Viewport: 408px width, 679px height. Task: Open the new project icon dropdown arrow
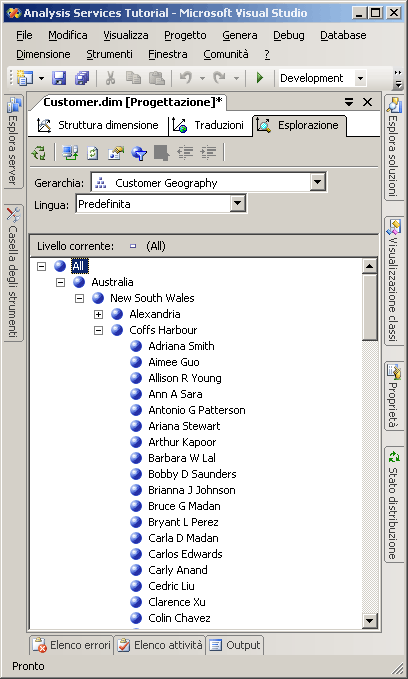[x=41, y=78]
